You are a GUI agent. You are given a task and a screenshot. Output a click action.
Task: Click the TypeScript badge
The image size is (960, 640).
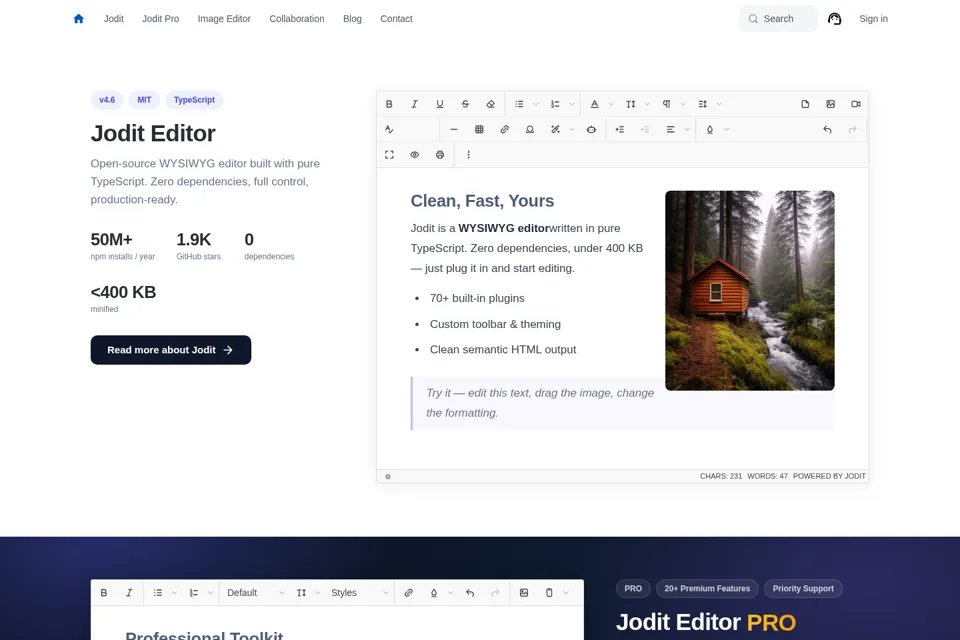click(x=194, y=100)
